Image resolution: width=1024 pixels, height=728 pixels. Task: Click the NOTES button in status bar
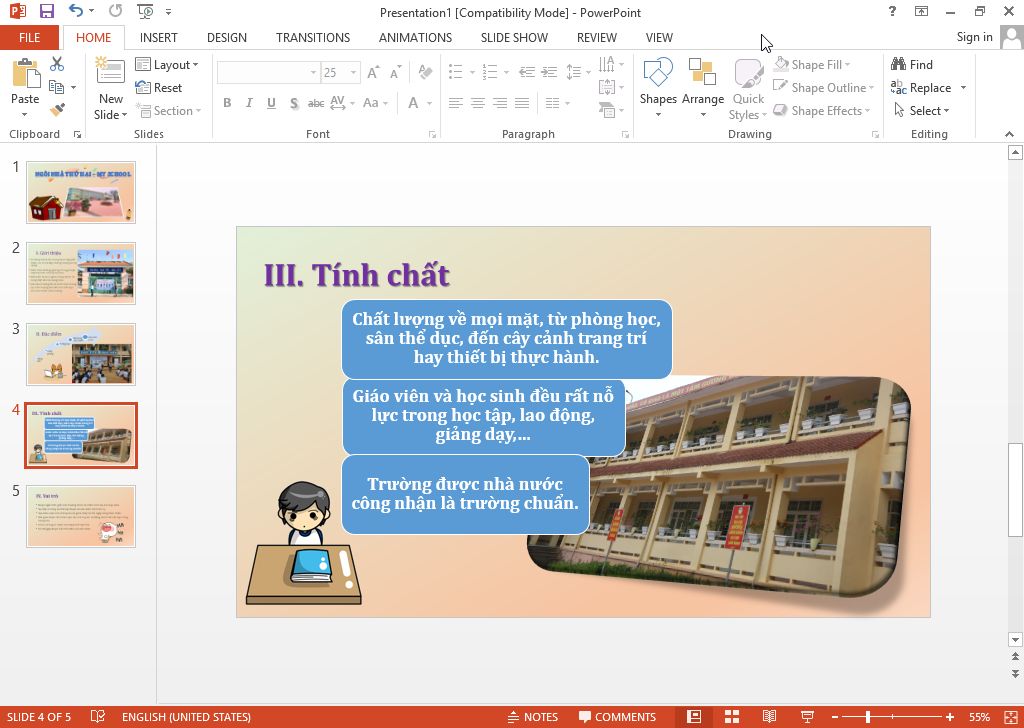coord(532,716)
